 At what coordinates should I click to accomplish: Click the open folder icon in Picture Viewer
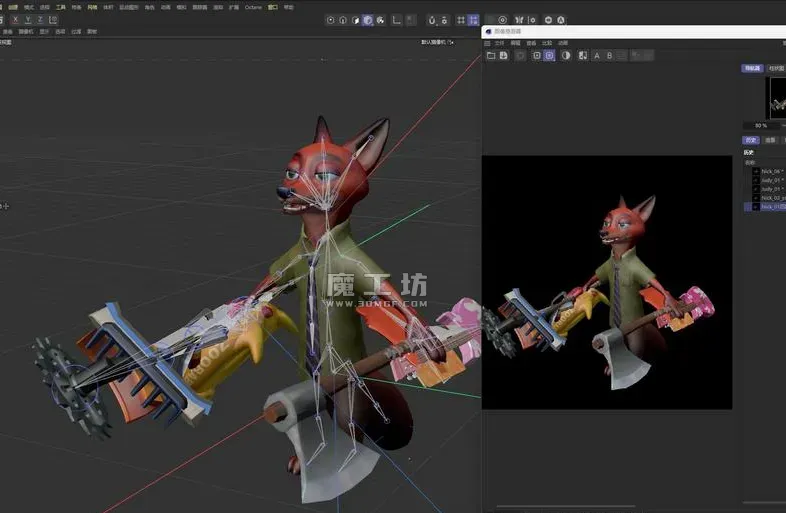491,56
